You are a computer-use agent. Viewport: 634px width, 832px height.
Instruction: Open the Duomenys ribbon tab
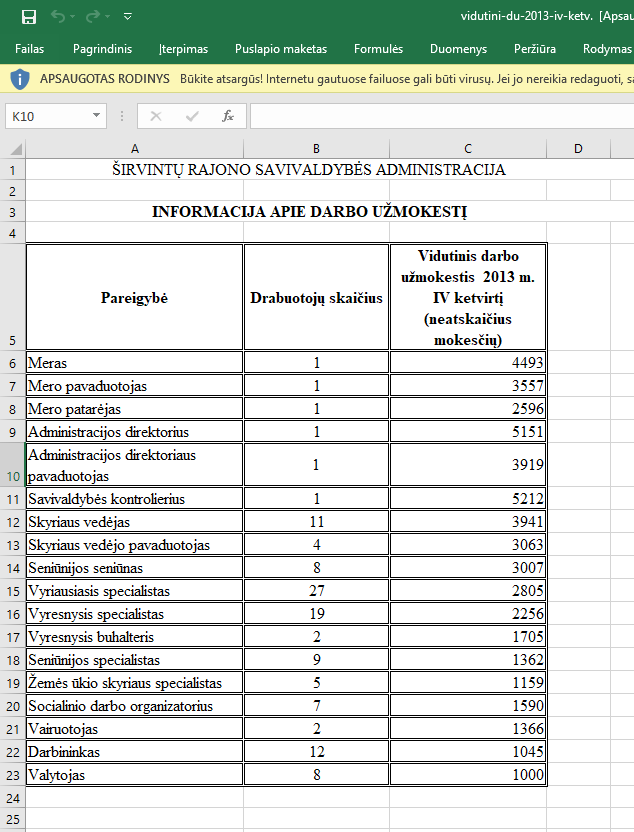pos(458,49)
